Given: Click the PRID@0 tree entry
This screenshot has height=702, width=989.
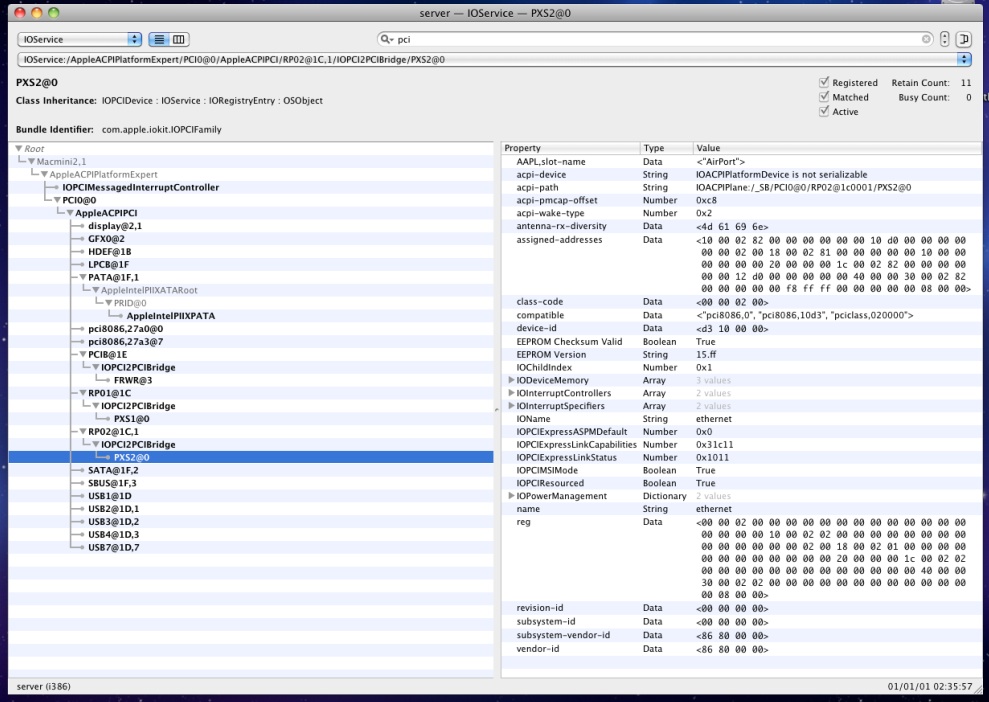Looking at the screenshot, I should 130,303.
